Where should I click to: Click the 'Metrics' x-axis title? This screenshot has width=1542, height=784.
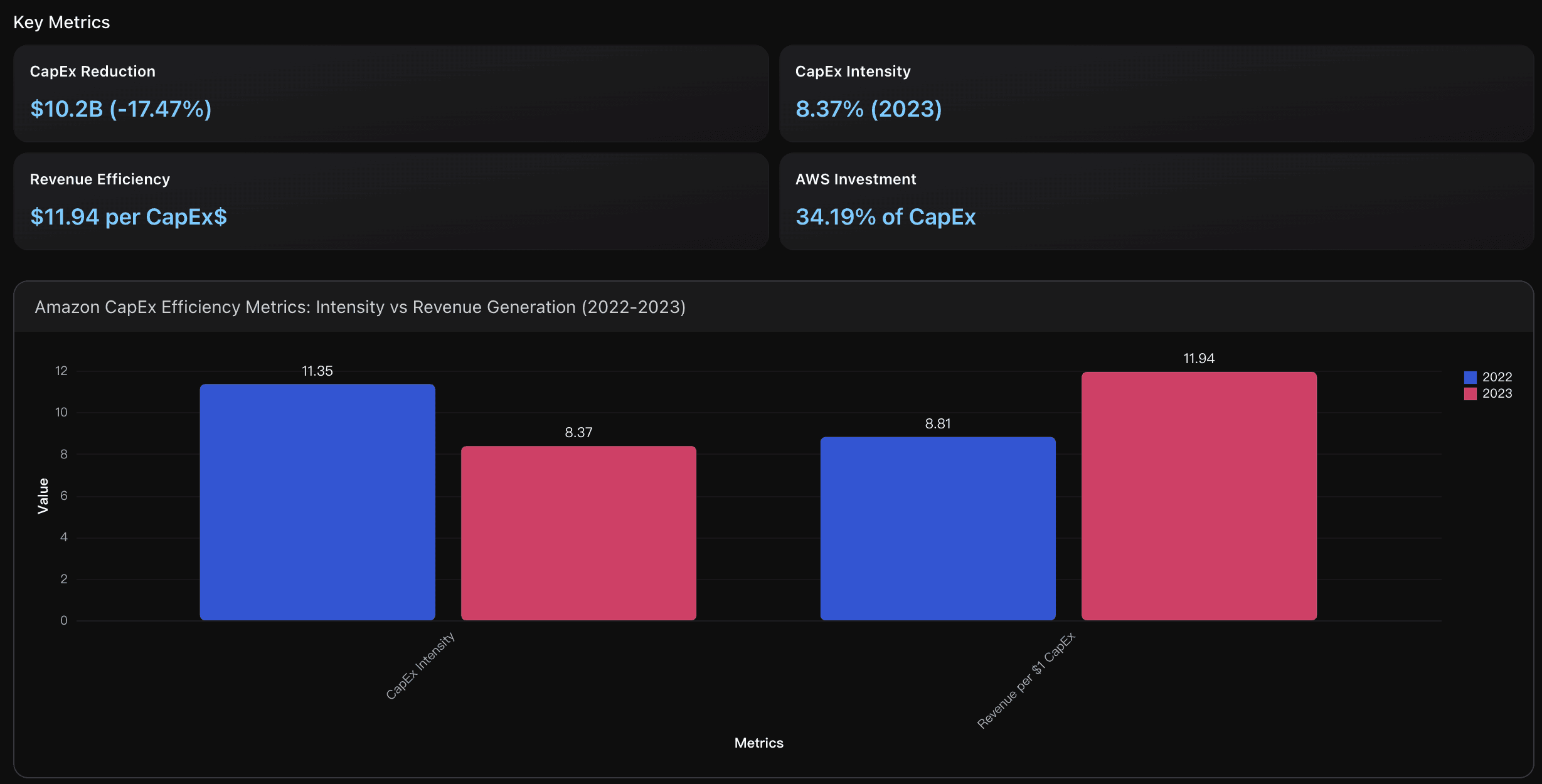(759, 743)
